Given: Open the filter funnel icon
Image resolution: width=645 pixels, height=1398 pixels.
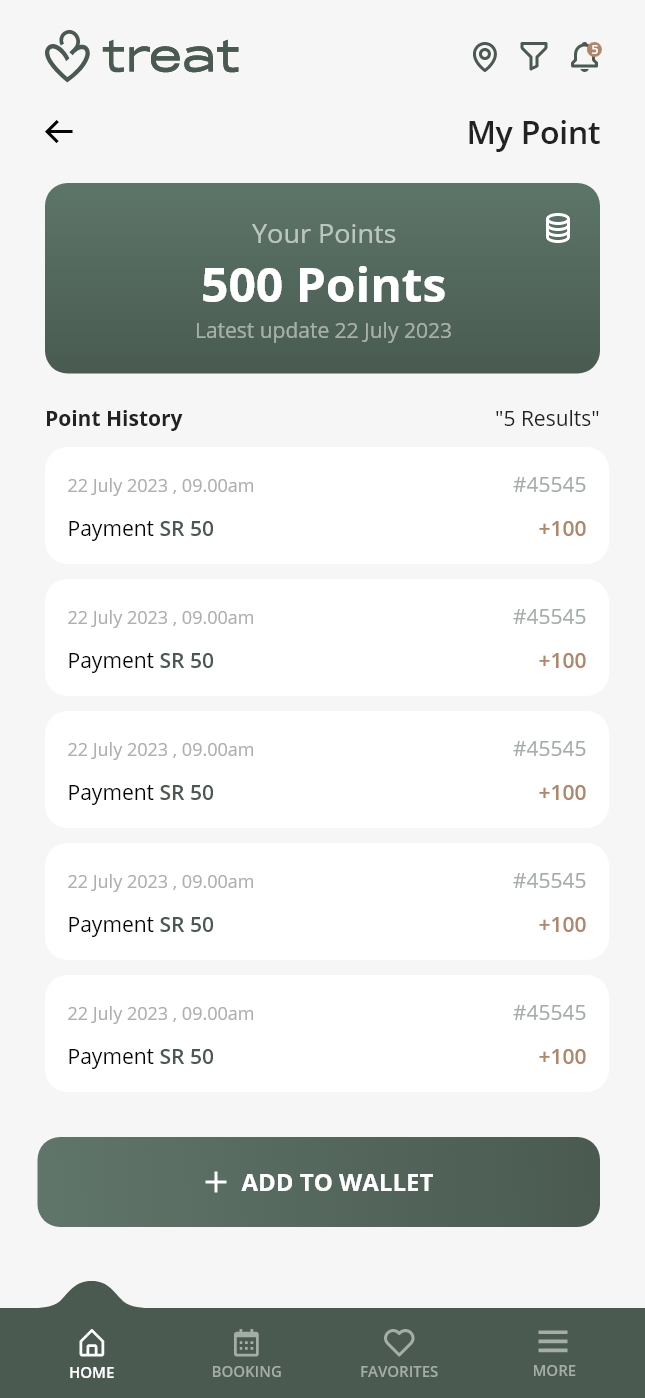Looking at the screenshot, I should point(534,56).
